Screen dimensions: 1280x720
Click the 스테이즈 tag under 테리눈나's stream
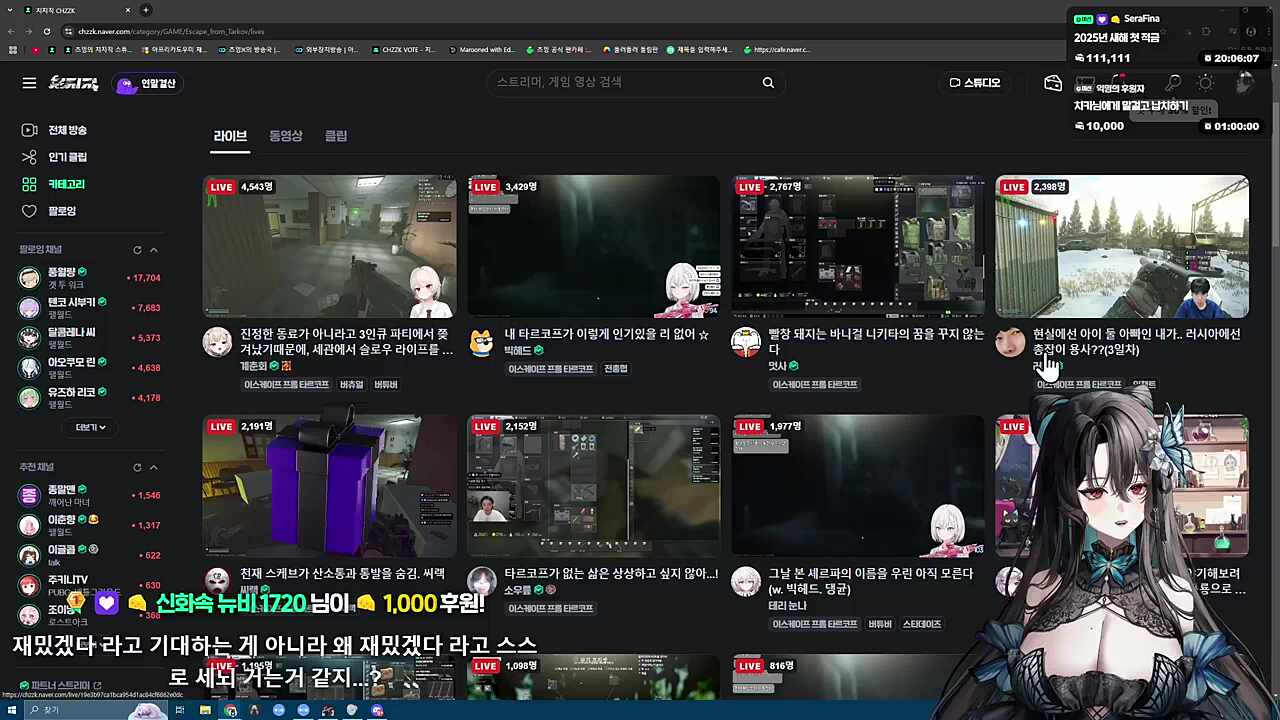pos(922,624)
